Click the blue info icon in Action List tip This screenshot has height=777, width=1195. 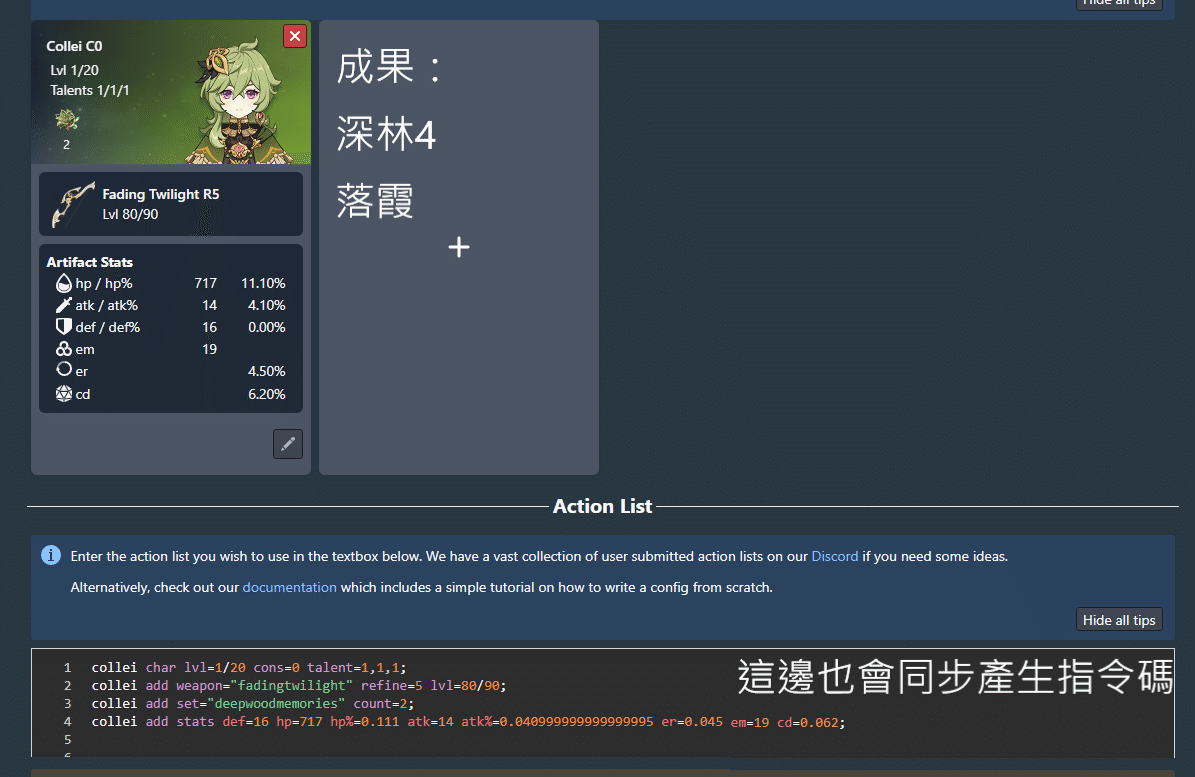(51, 555)
